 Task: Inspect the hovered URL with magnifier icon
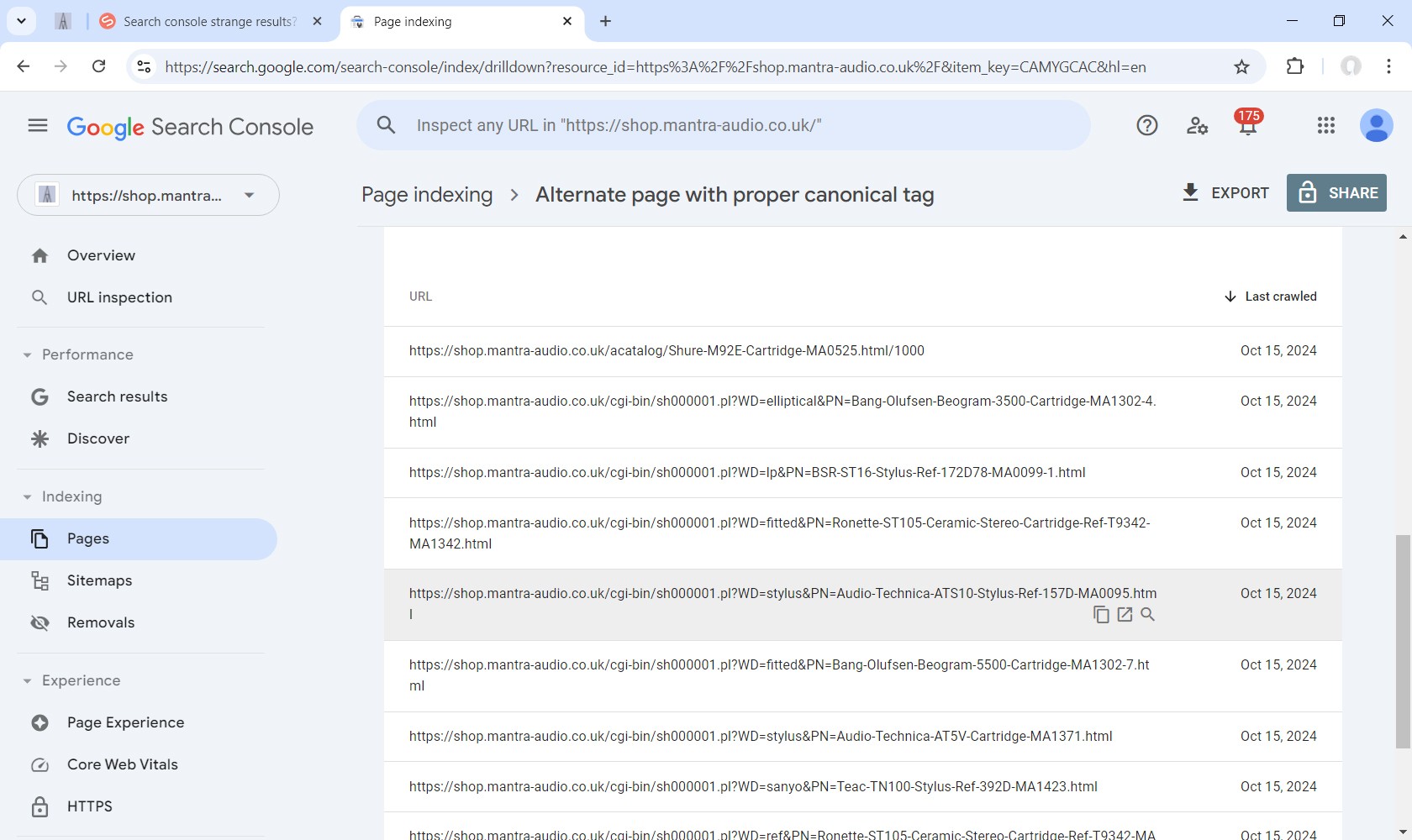point(1148,615)
